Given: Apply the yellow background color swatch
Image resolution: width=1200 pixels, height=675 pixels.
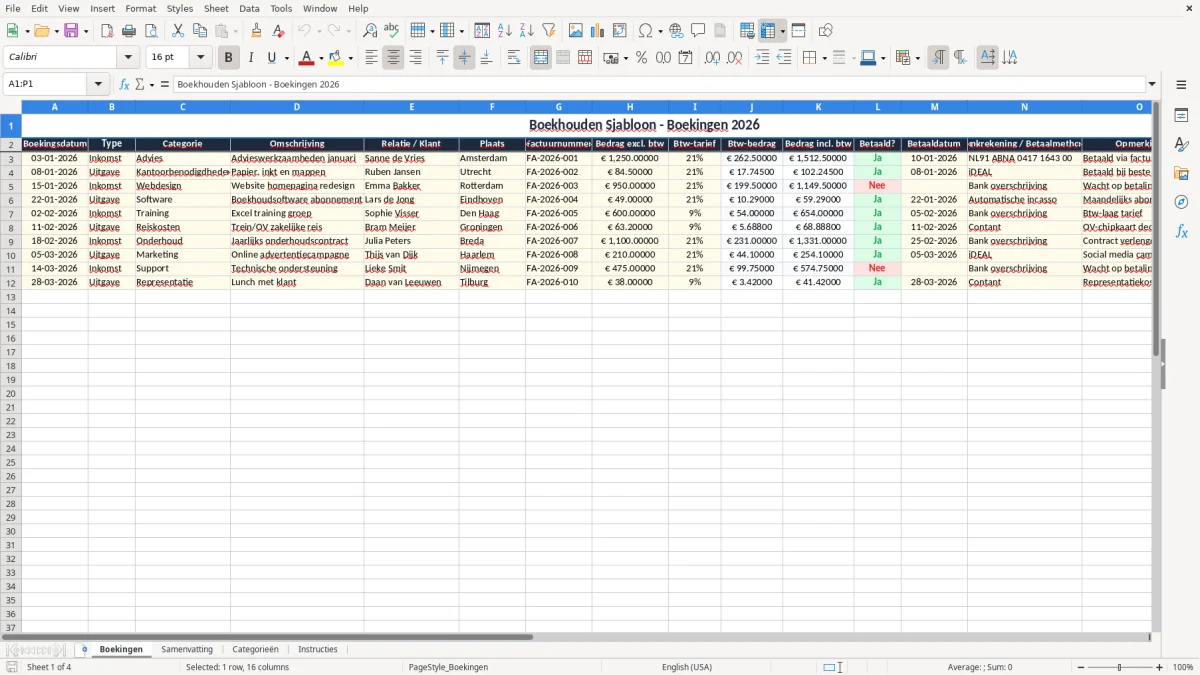Looking at the screenshot, I should click(x=336, y=58).
